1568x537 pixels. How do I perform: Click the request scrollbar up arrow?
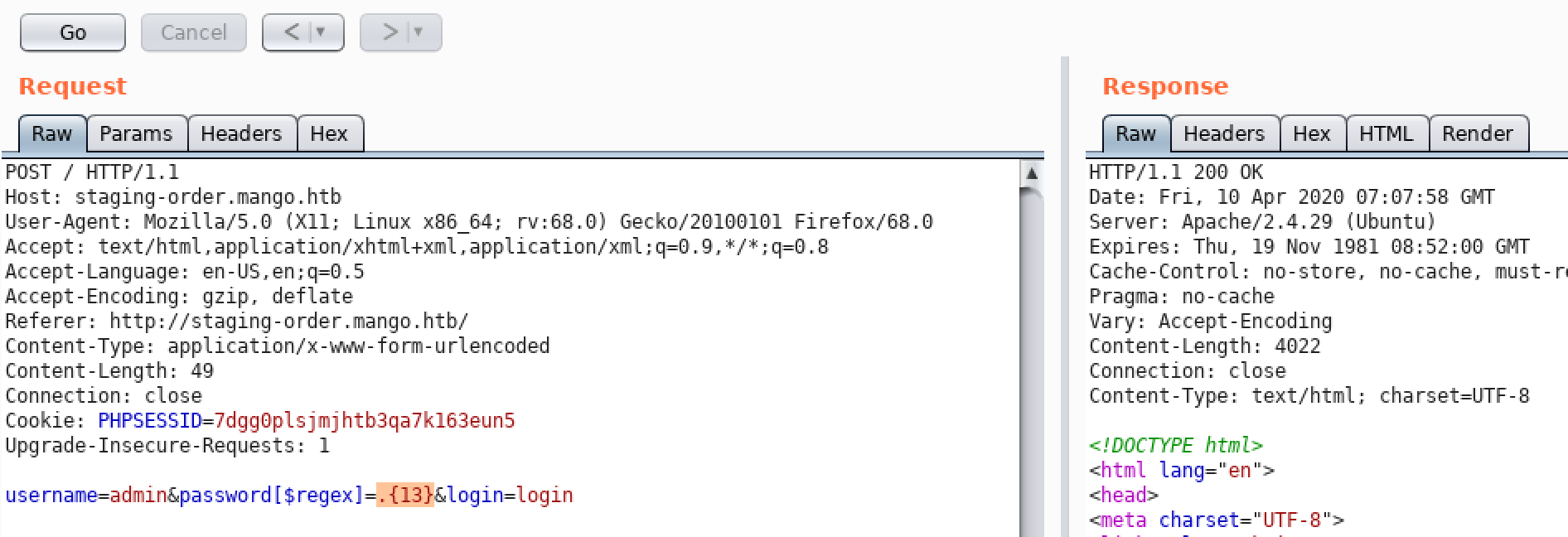1032,173
